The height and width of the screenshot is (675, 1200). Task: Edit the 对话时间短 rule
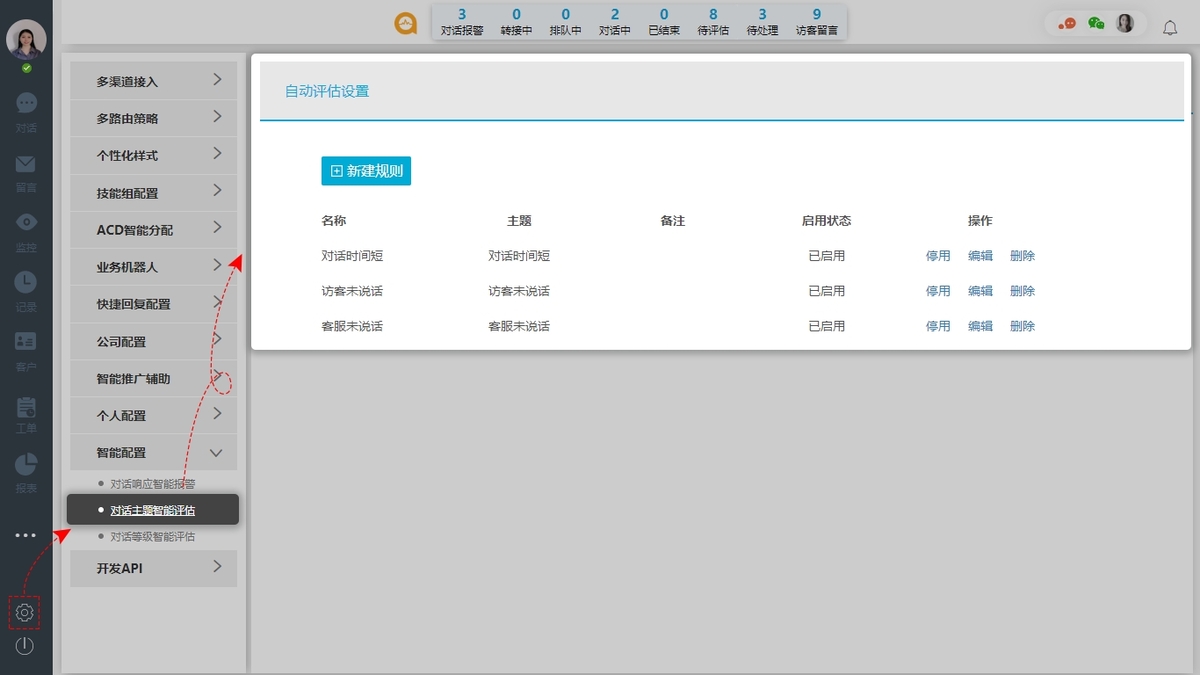click(x=980, y=256)
